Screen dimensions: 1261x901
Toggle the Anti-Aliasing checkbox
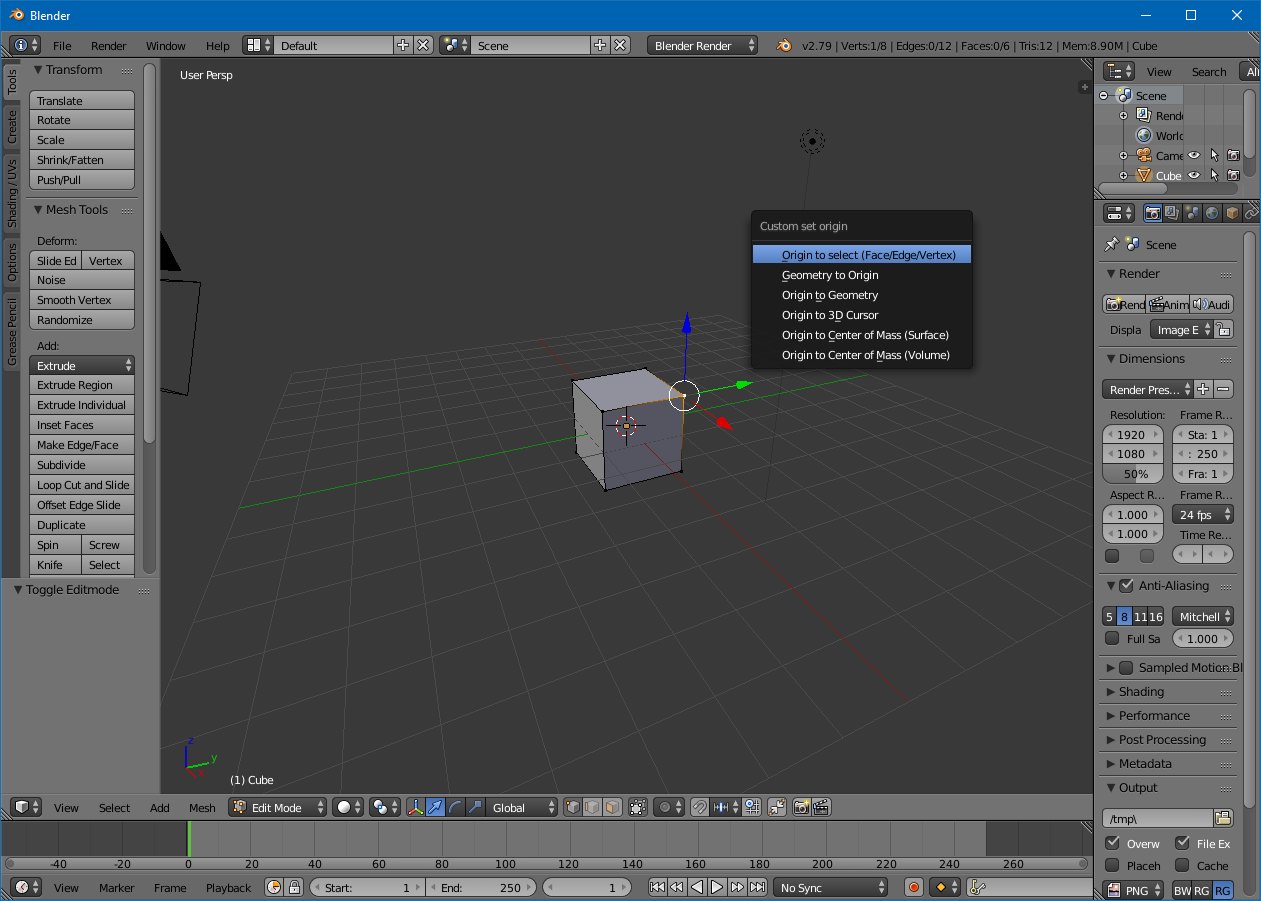click(1127, 586)
